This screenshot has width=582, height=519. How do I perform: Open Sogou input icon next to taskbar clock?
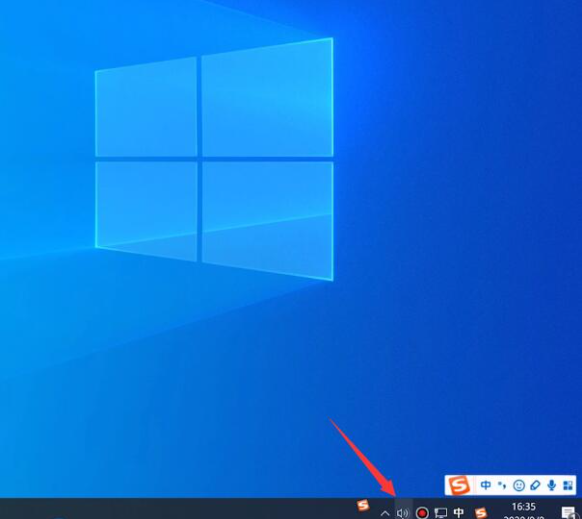[481, 513]
